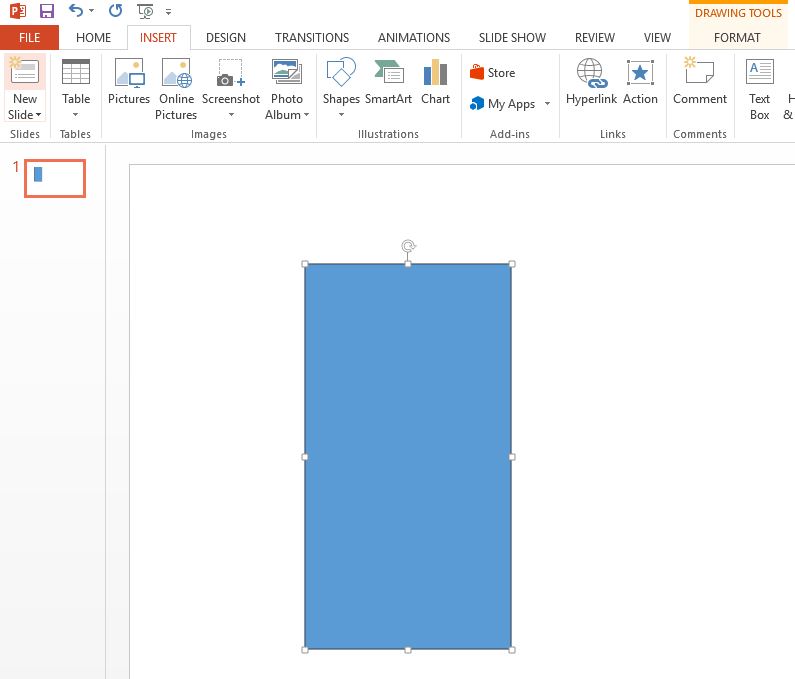Switch to the ANIMATIONS tab
This screenshot has height=679, width=795.
(x=414, y=38)
